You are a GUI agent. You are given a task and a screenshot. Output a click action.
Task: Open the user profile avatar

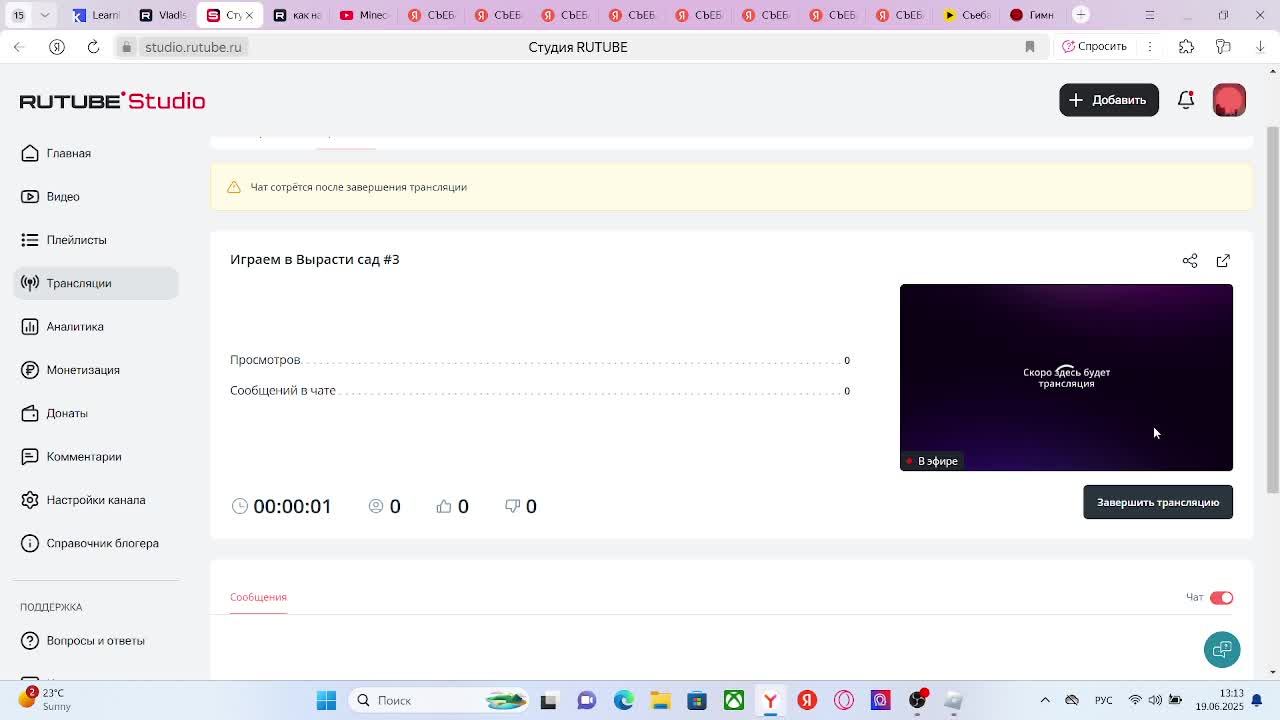tap(1229, 100)
